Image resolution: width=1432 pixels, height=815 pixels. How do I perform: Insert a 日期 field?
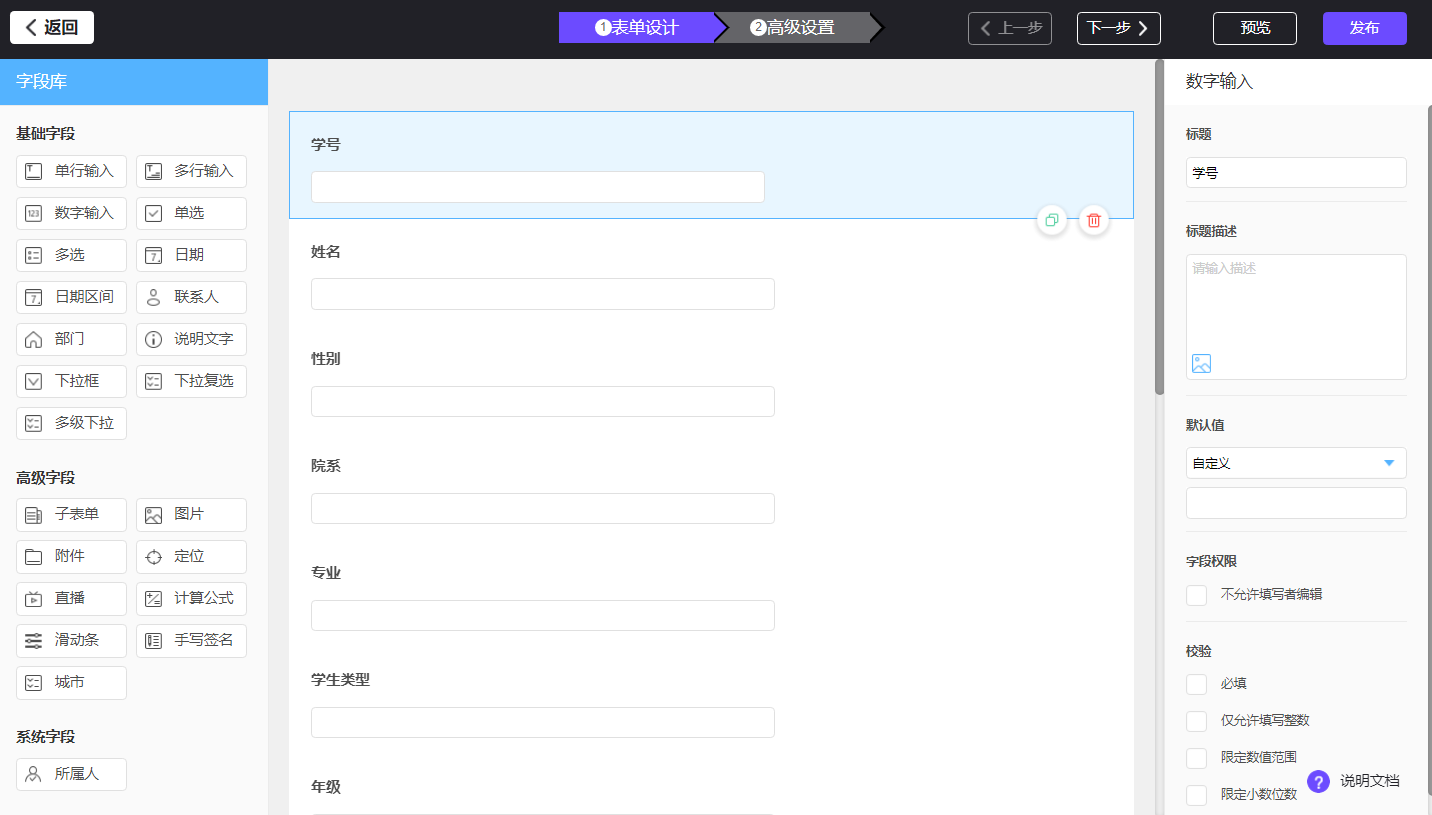[191, 255]
